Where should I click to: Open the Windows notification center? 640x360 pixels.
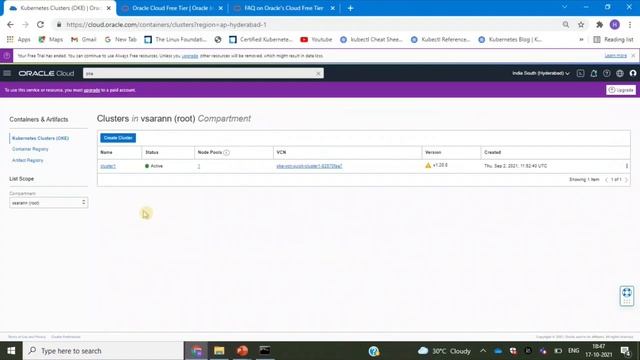click(x=625, y=351)
